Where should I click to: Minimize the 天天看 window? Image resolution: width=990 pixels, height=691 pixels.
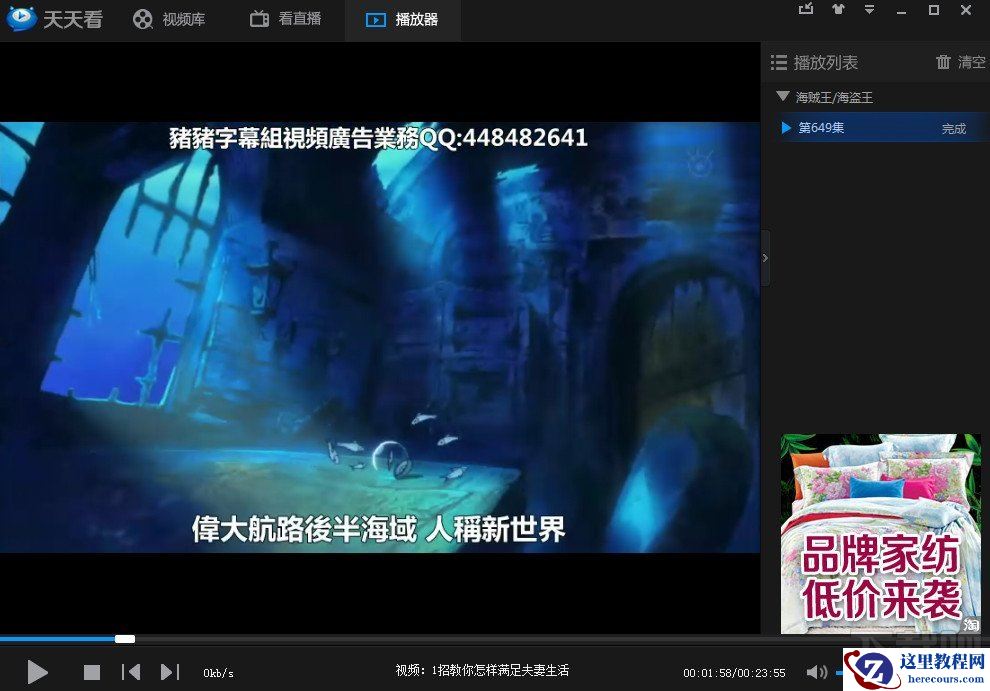click(902, 11)
